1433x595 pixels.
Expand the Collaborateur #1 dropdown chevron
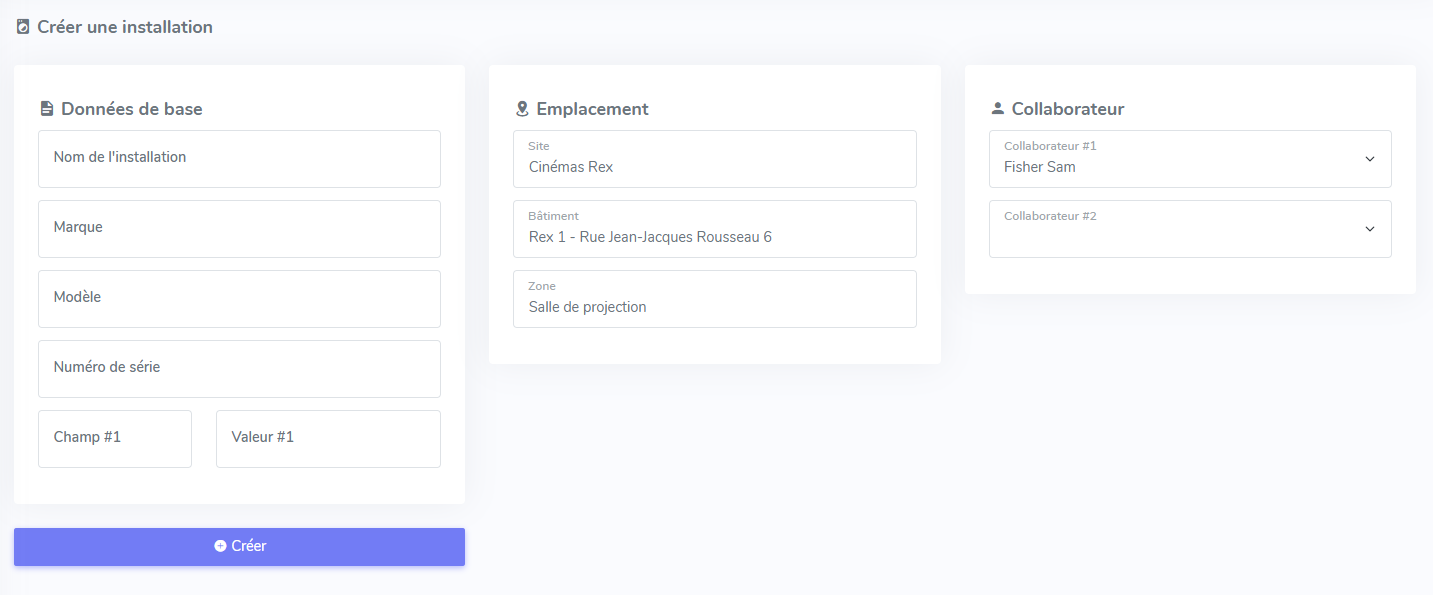pyautogui.click(x=1369, y=159)
